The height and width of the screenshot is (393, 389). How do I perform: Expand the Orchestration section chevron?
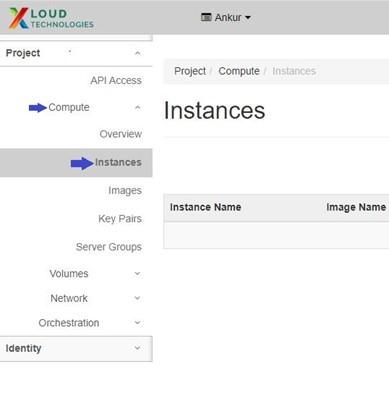137,323
